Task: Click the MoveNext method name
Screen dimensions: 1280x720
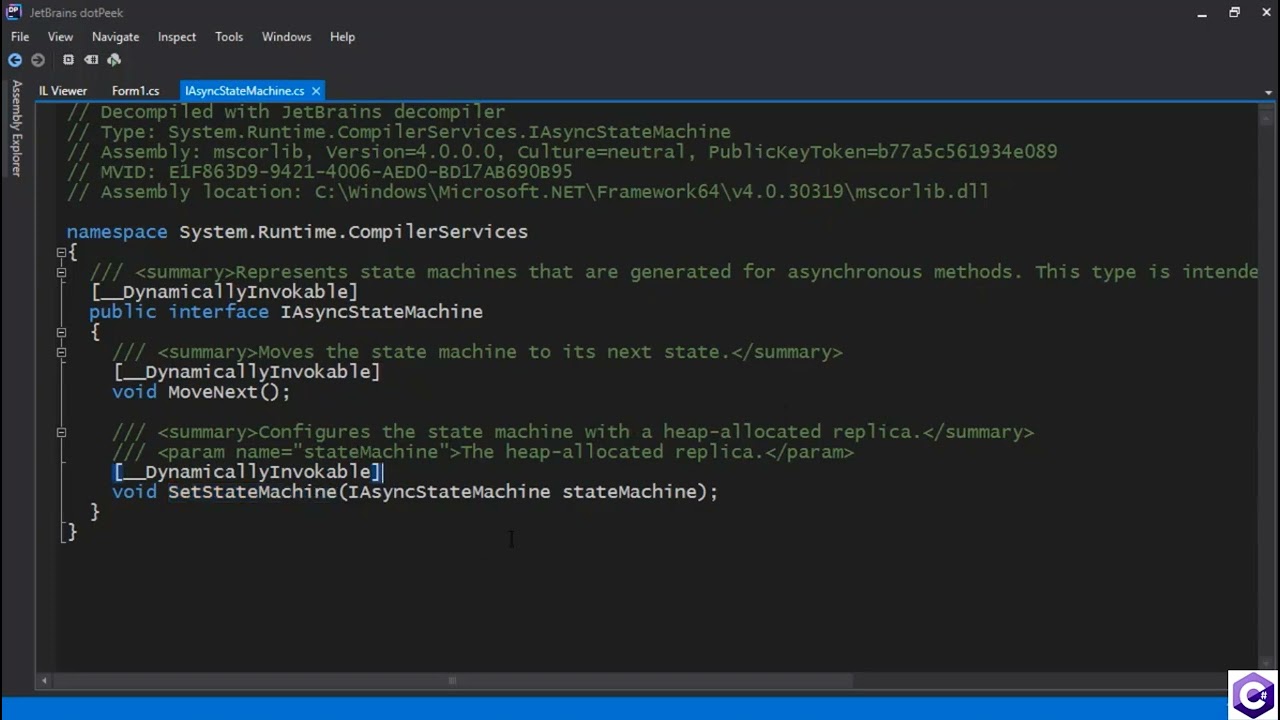Action: [213, 392]
